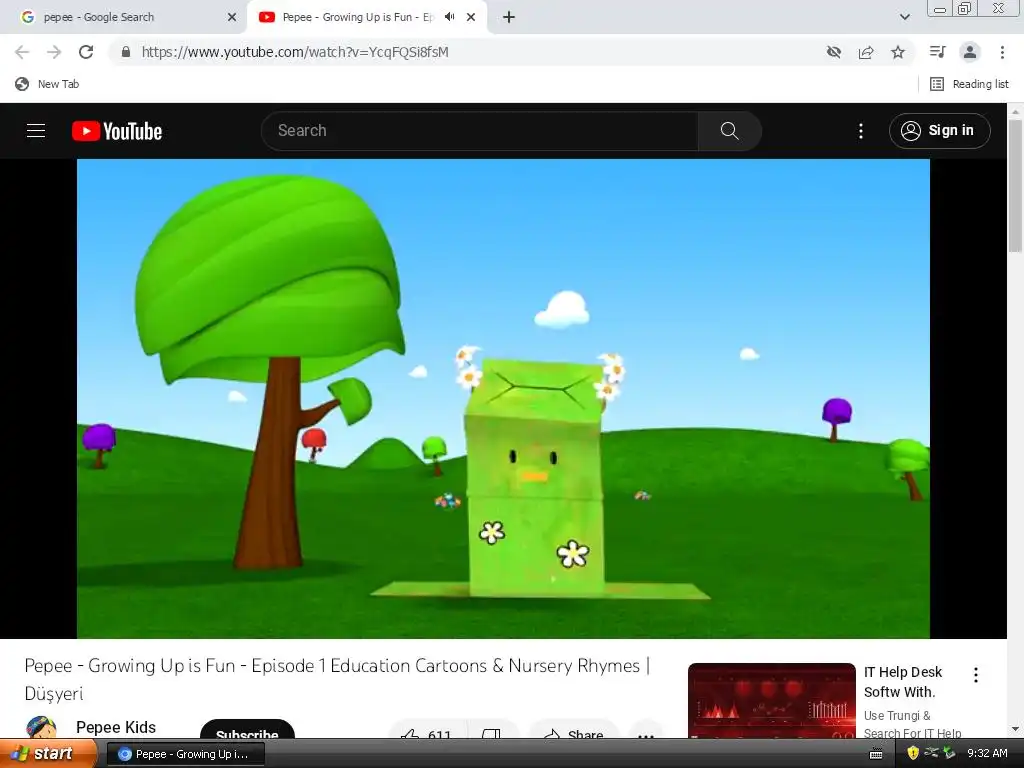Open the Pepee Kids channel name
This screenshot has width=1024, height=768.
tap(116, 727)
